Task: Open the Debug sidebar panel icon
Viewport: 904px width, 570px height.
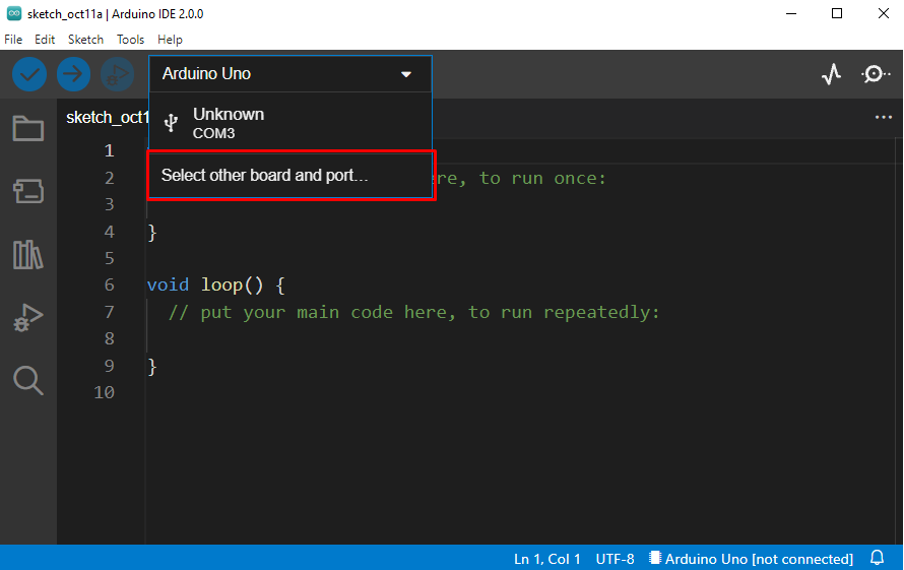Action: pyautogui.click(x=28, y=317)
